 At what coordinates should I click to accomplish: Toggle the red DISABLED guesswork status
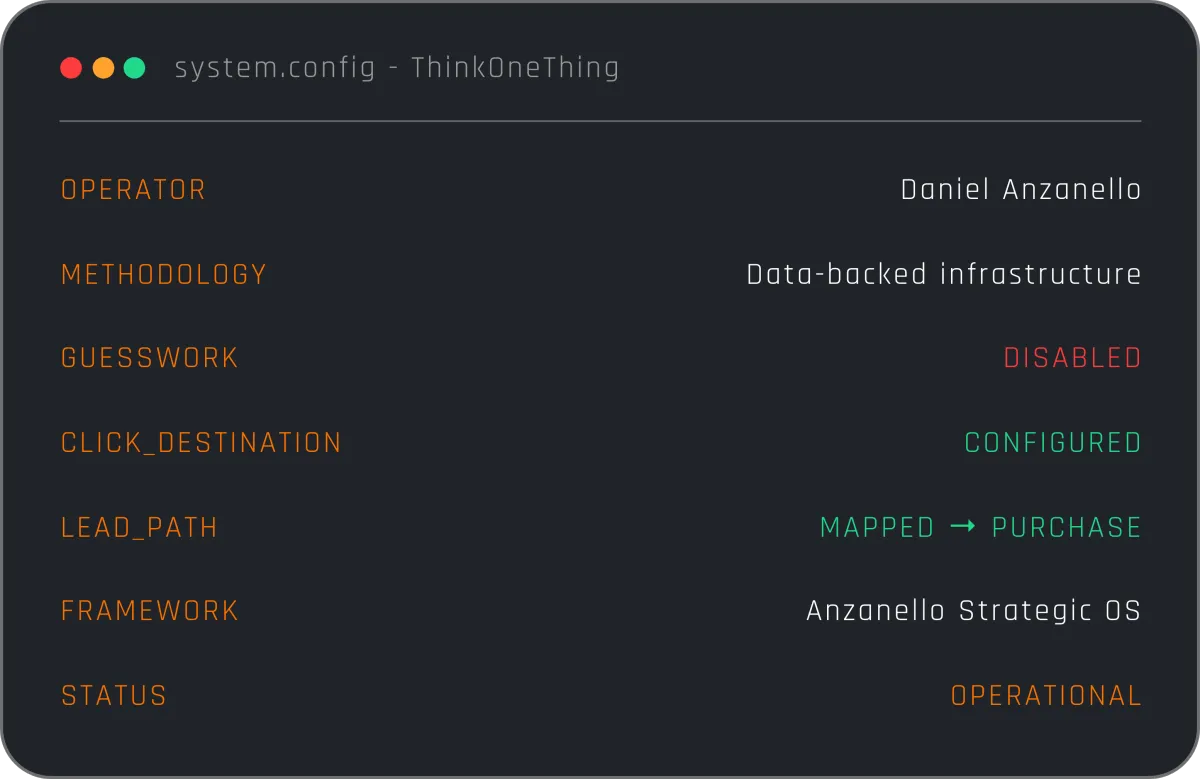(x=1072, y=358)
